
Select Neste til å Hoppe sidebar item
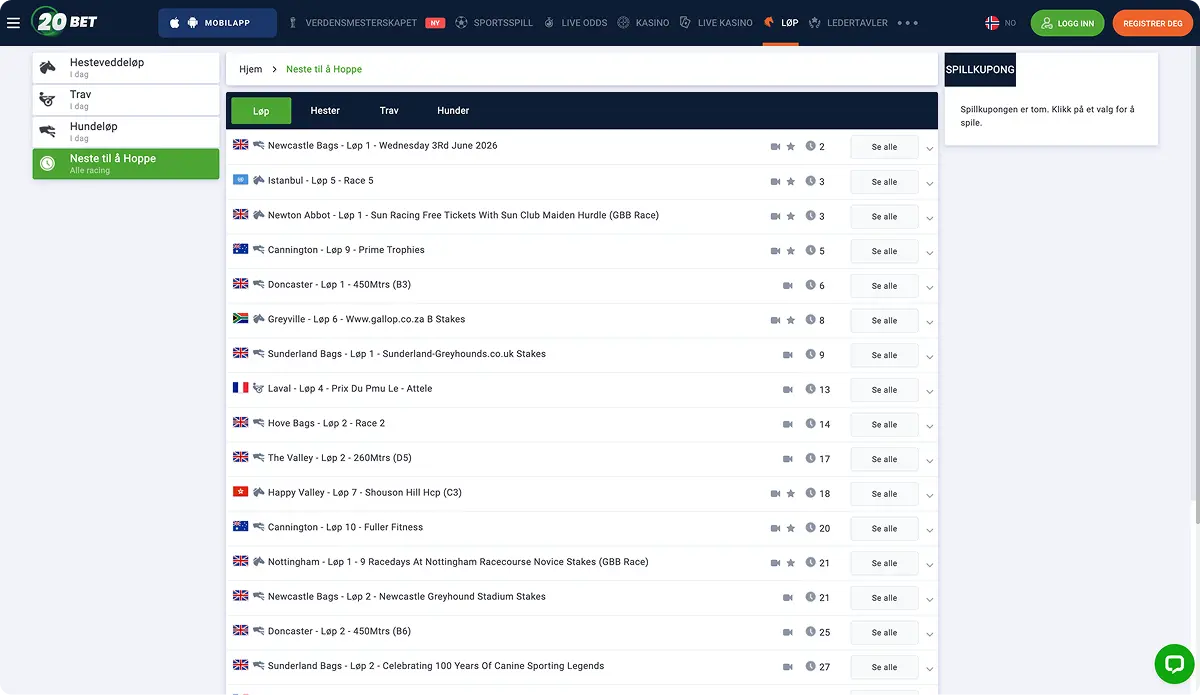(126, 164)
